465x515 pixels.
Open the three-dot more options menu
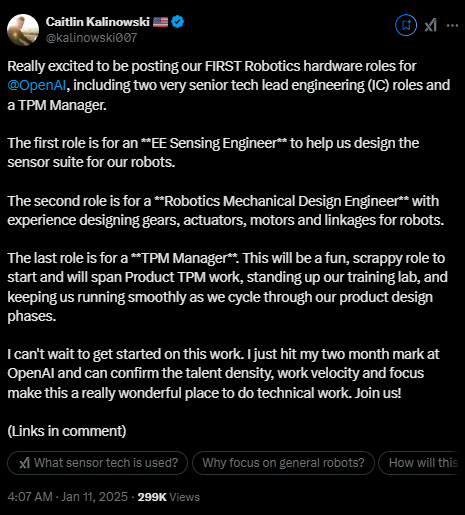tap(452, 25)
